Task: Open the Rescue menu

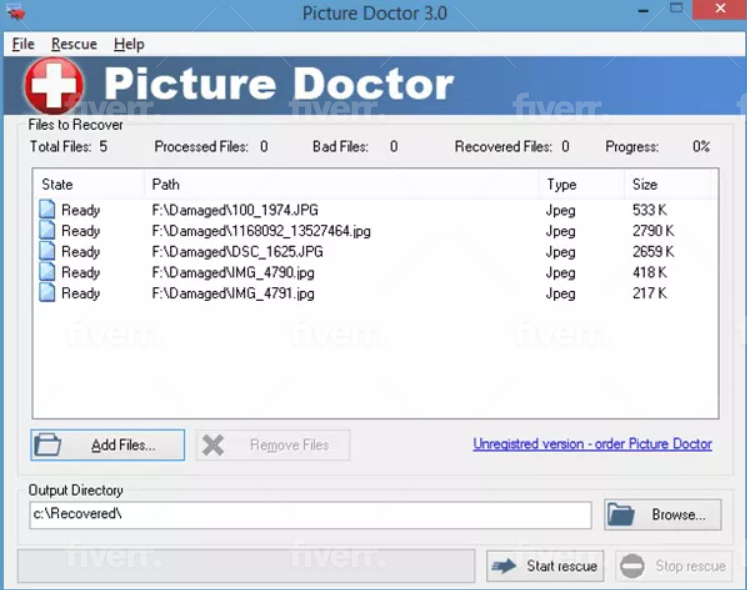Action: coord(74,44)
